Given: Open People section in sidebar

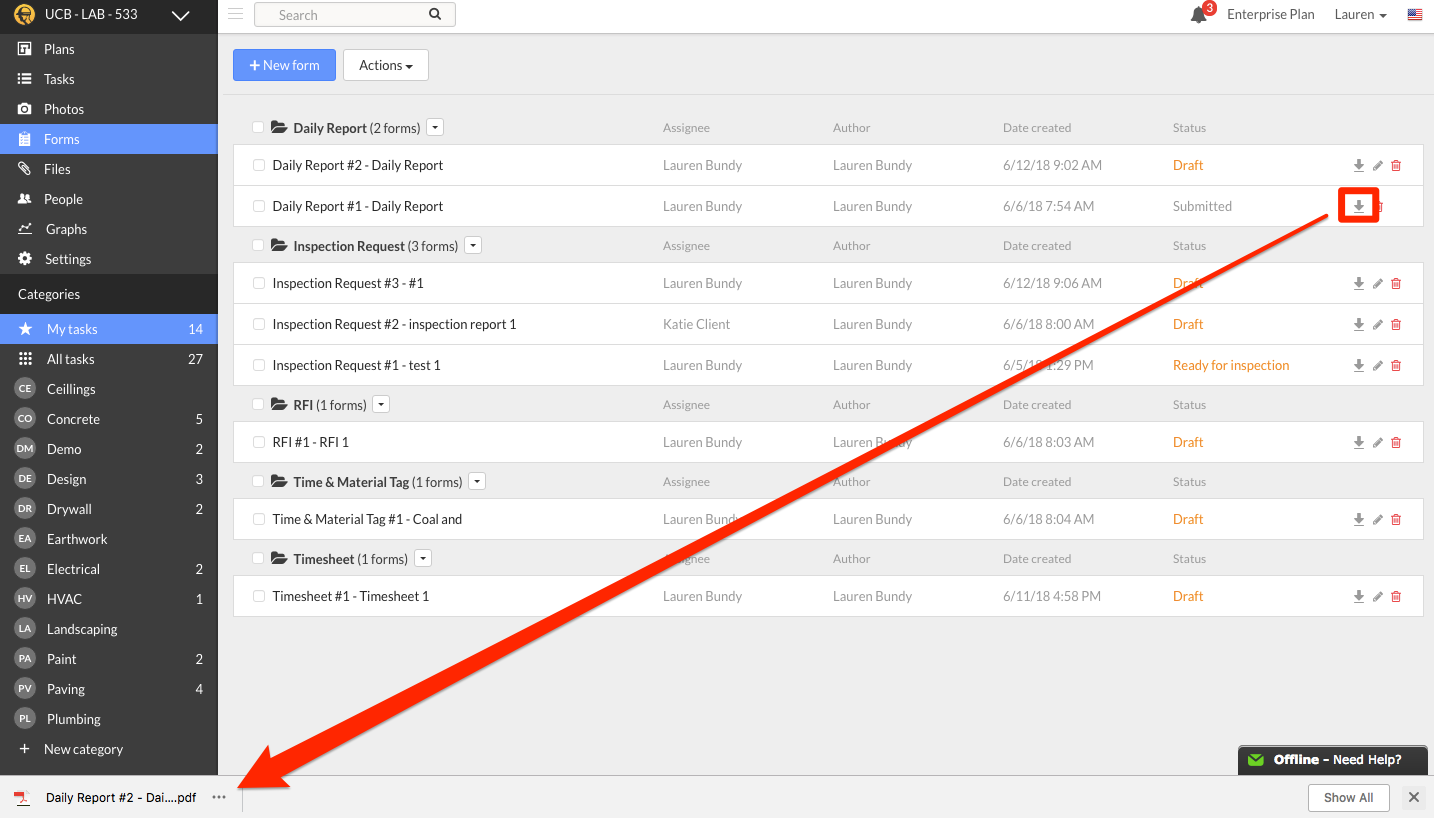Looking at the screenshot, I should 108,199.
